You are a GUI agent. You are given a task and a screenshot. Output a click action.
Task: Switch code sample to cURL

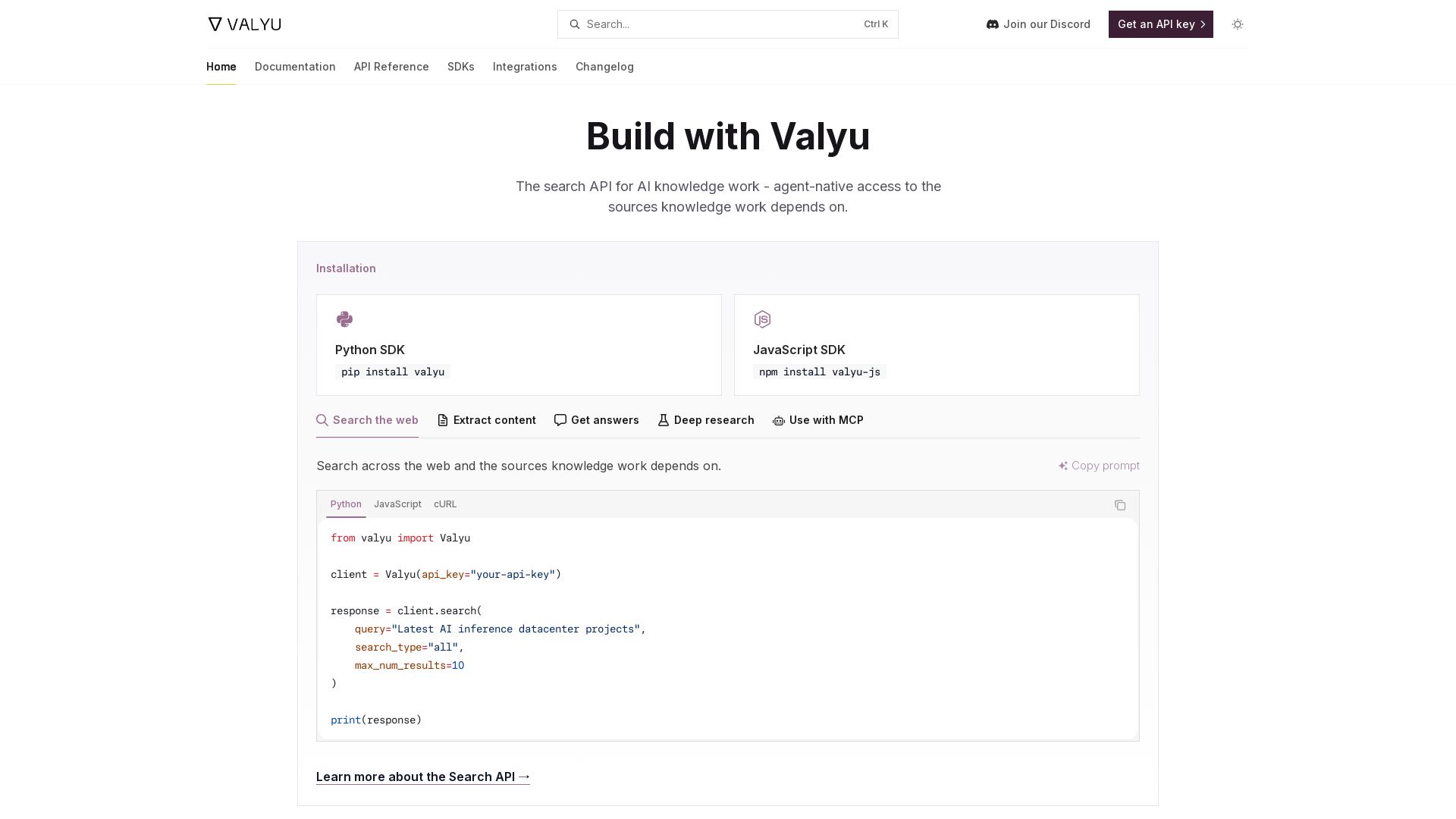pos(445,504)
